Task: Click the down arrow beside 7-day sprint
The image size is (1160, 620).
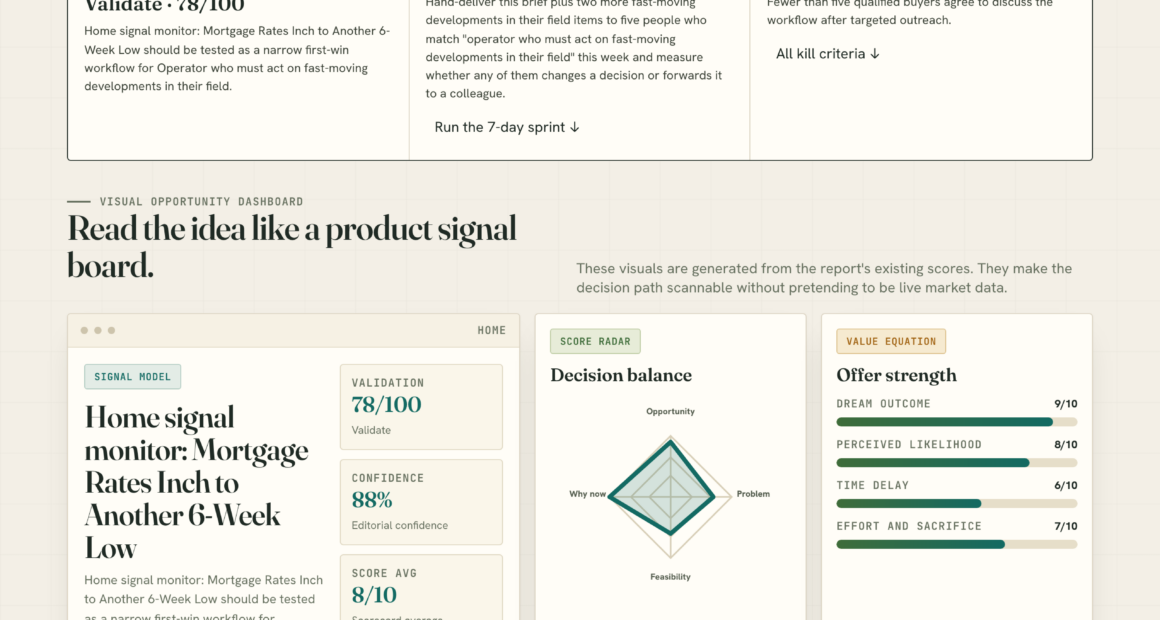Action: [575, 127]
